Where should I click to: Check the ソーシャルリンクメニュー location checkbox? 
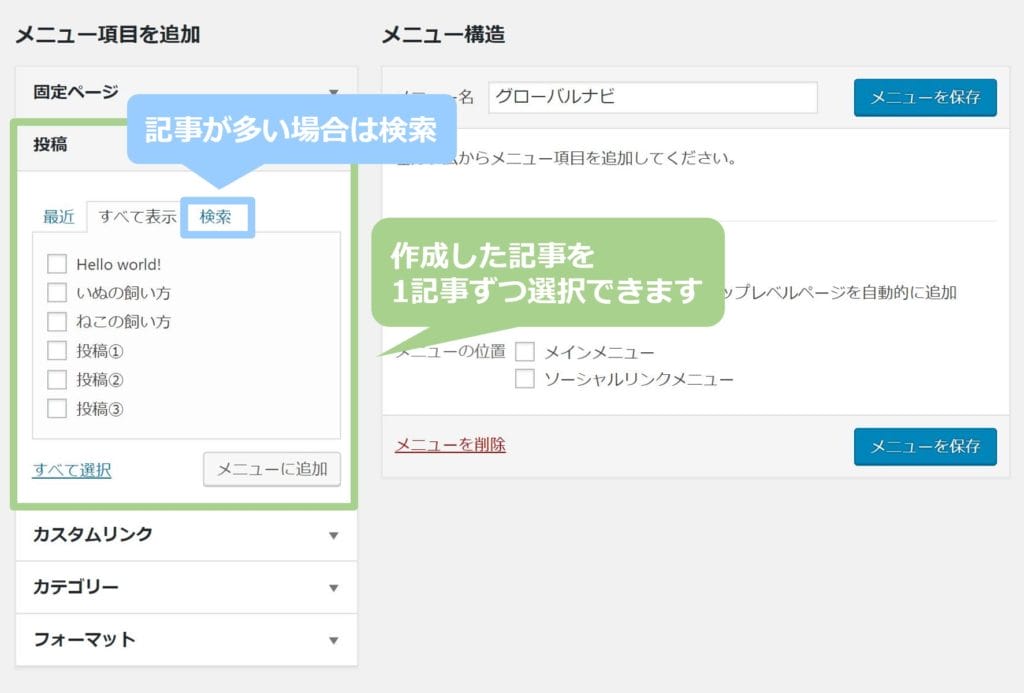525,379
